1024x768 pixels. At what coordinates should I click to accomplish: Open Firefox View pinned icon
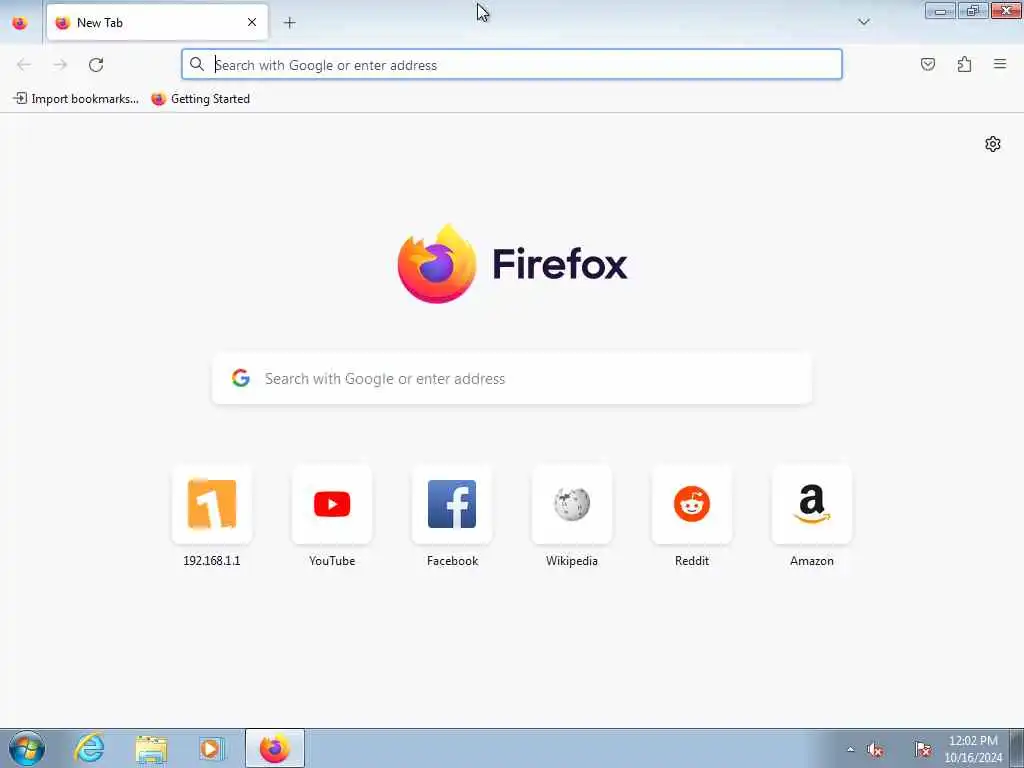click(x=20, y=23)
